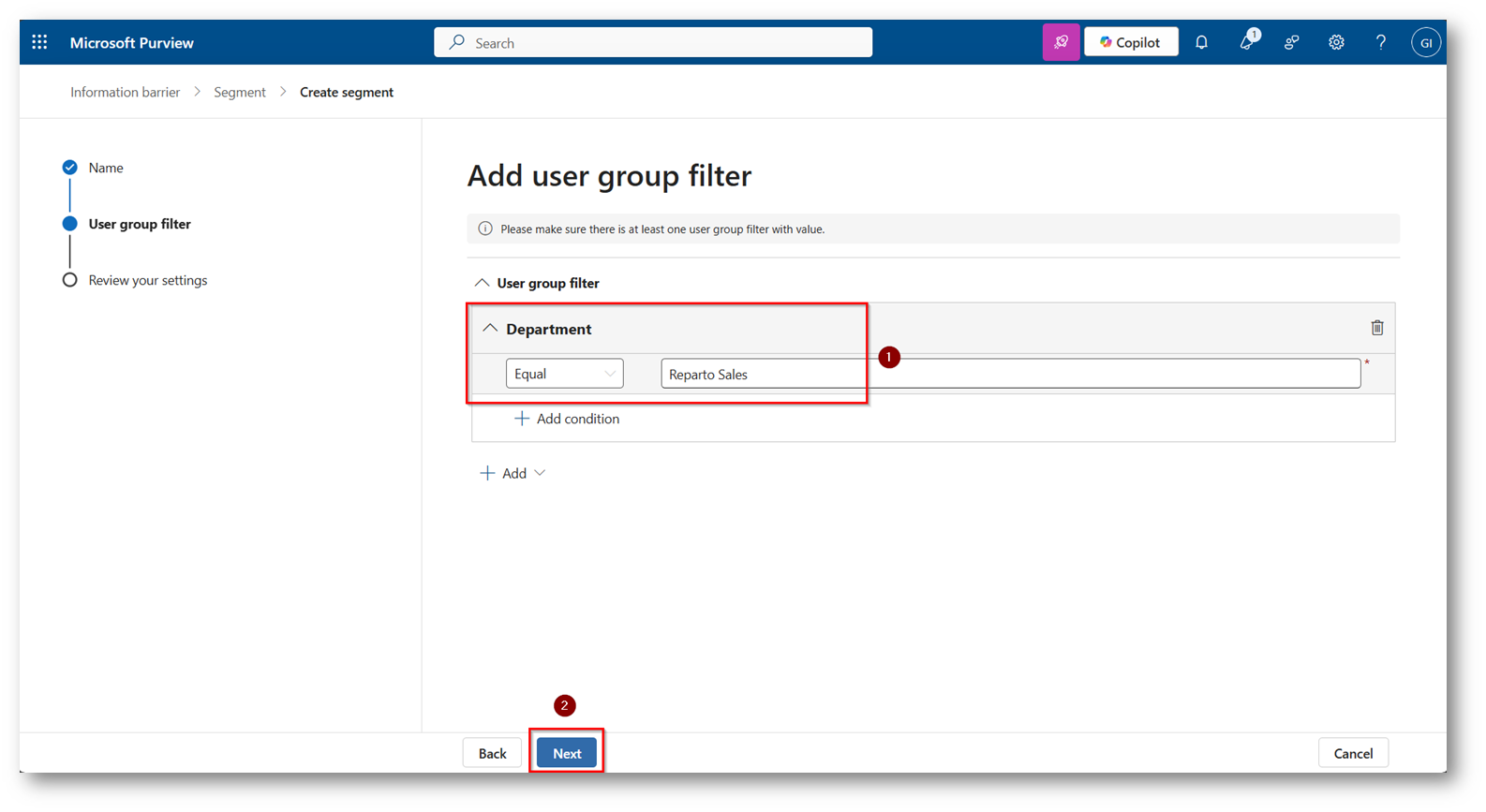1486x812 pixels.
Task: Click the people connection icon in header
Action: click(1291, 42)
